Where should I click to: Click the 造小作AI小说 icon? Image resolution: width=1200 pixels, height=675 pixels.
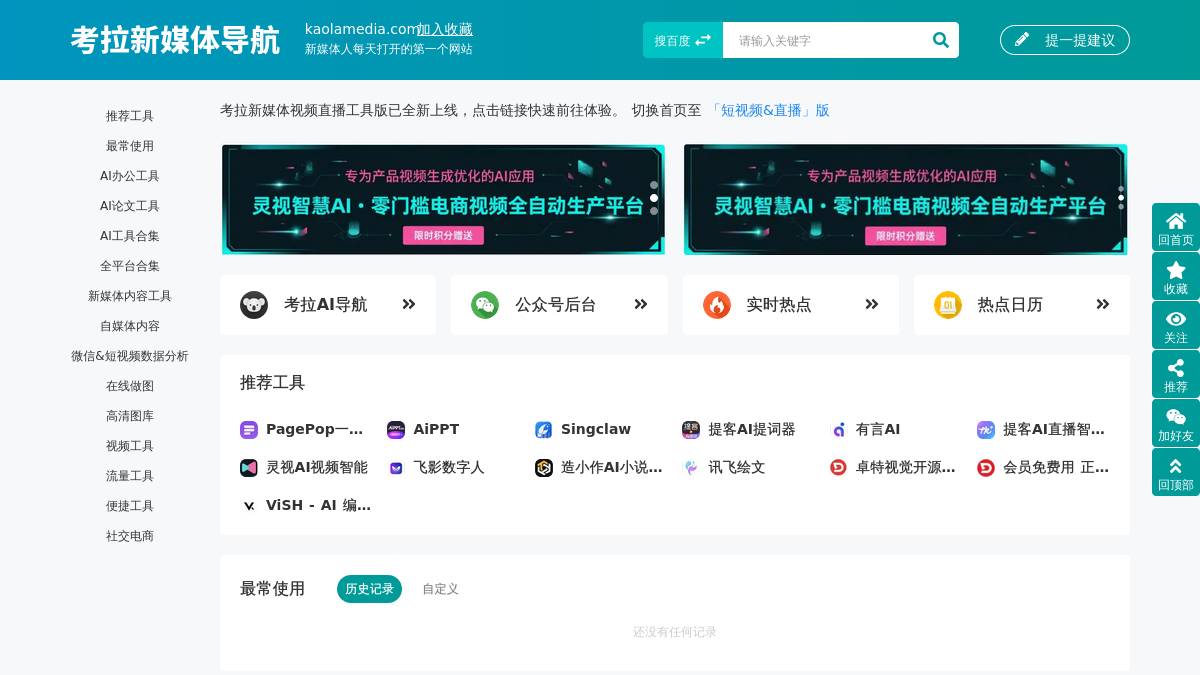544,468
